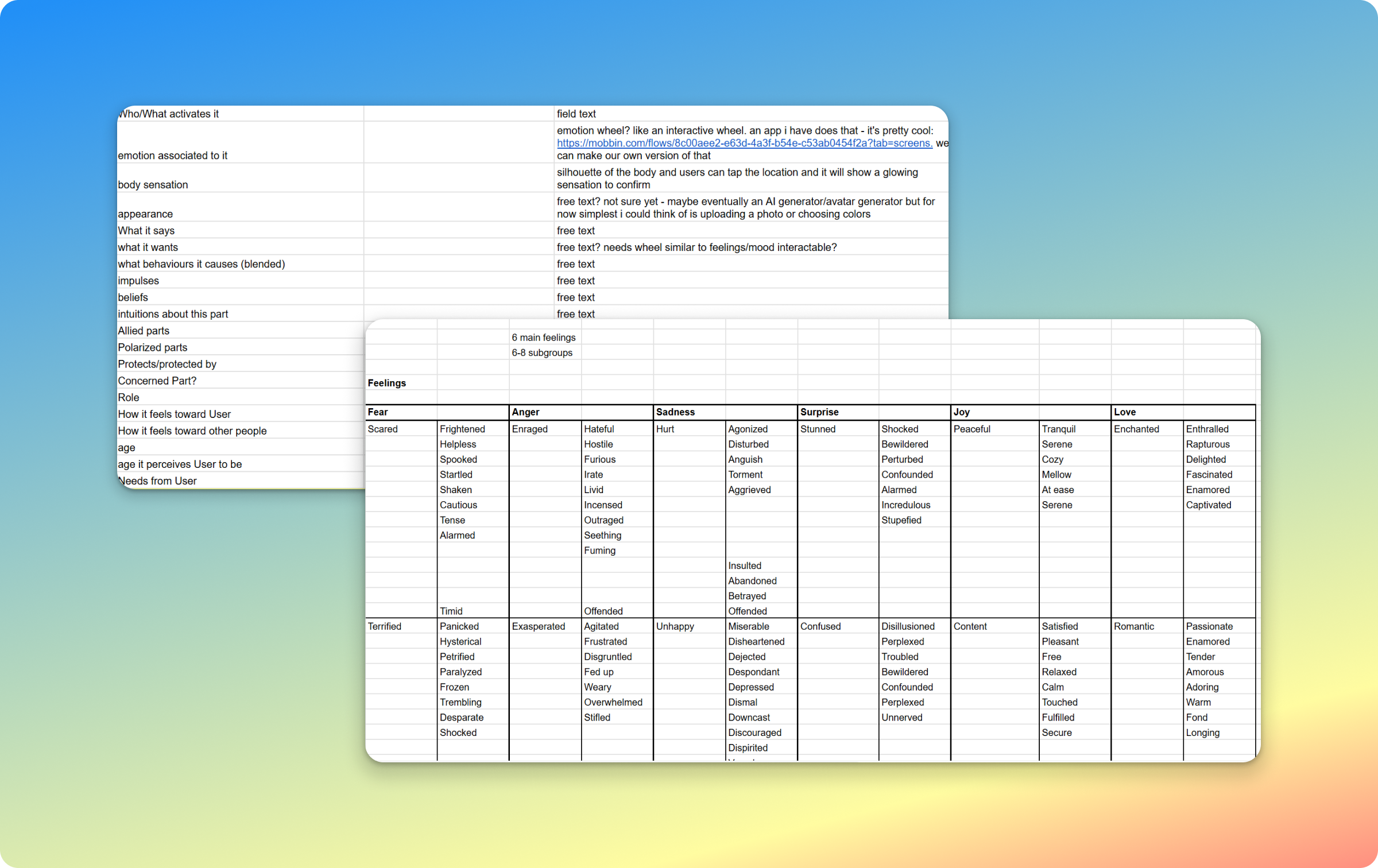
Task: Select the '6-8 subgroups' cell
Action: coord(541,352)
